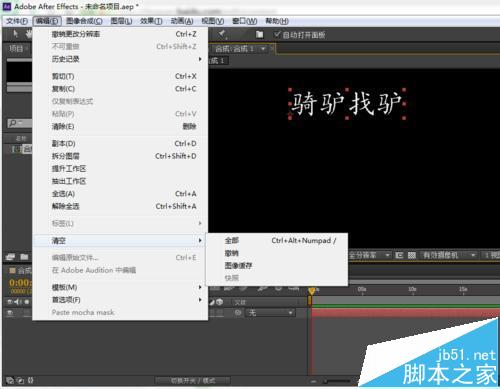Expand the 历史记录 submenu
500x389 pixels.
click(120, 59)
